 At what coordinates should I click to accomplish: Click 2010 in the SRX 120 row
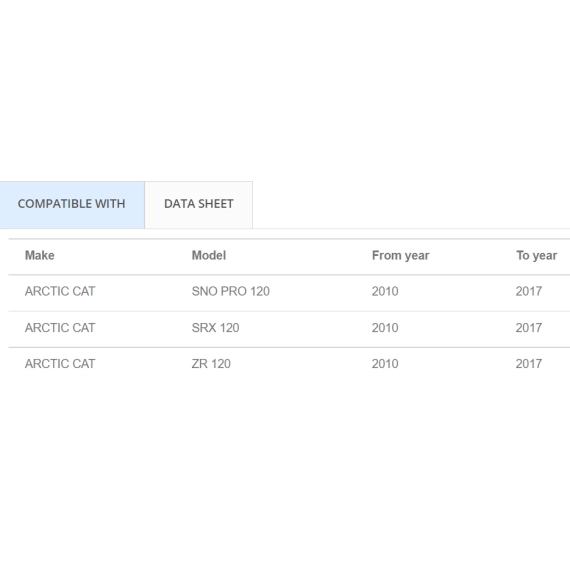pyautogui.click(x=385, y=328)
